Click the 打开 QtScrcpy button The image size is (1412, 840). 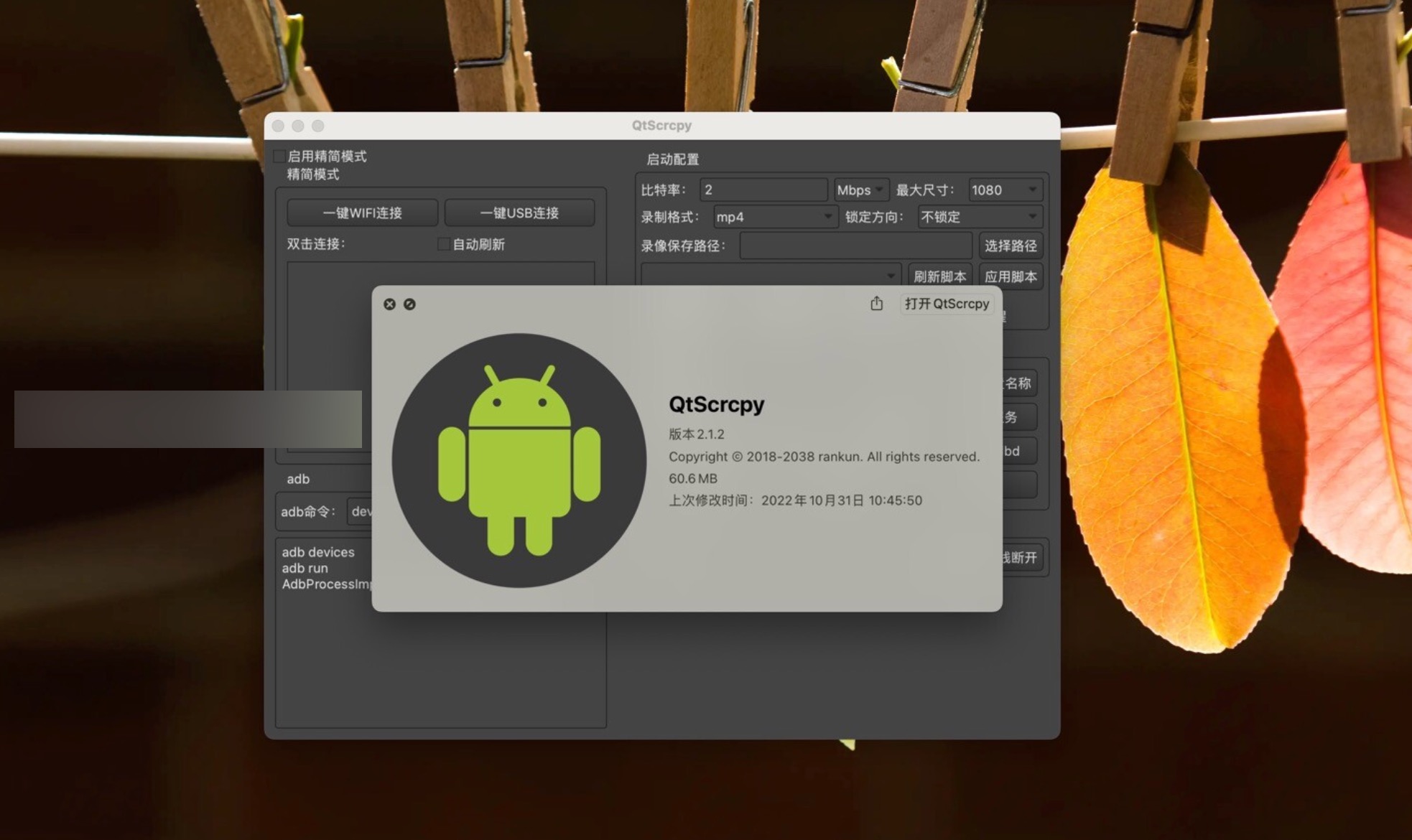947,304
